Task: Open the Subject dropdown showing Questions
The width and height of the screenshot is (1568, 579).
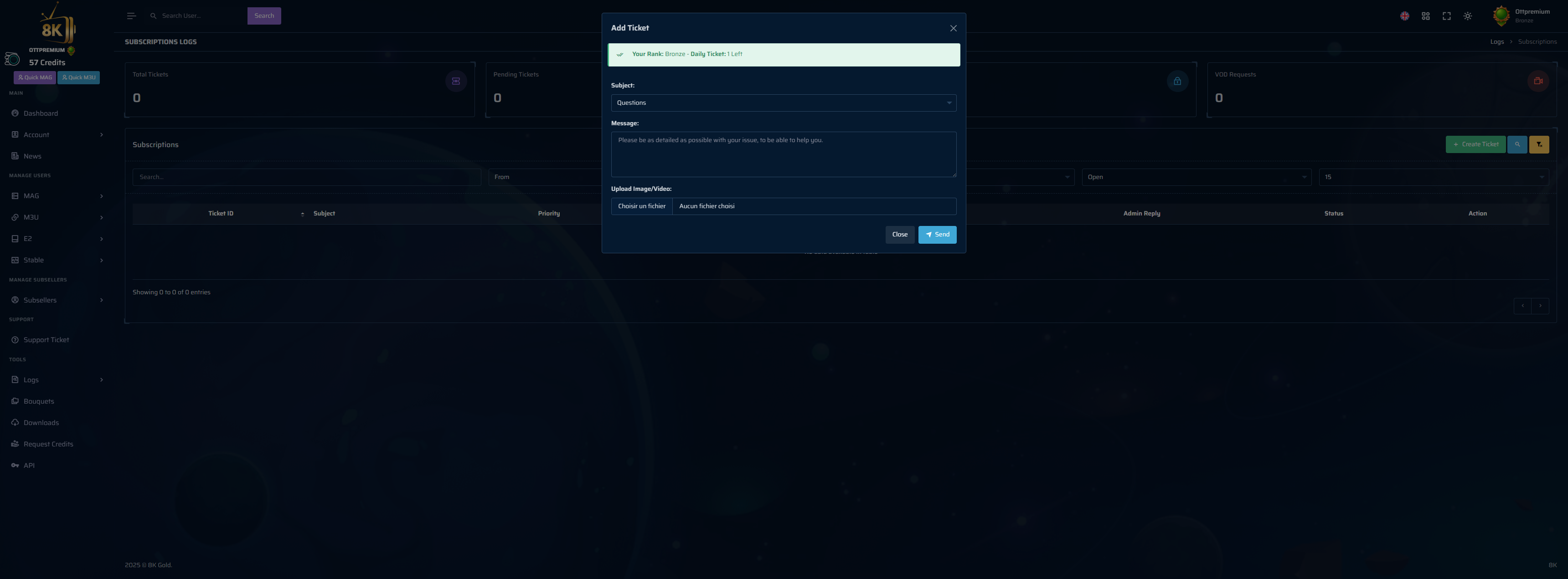Action: pos(783,103)
